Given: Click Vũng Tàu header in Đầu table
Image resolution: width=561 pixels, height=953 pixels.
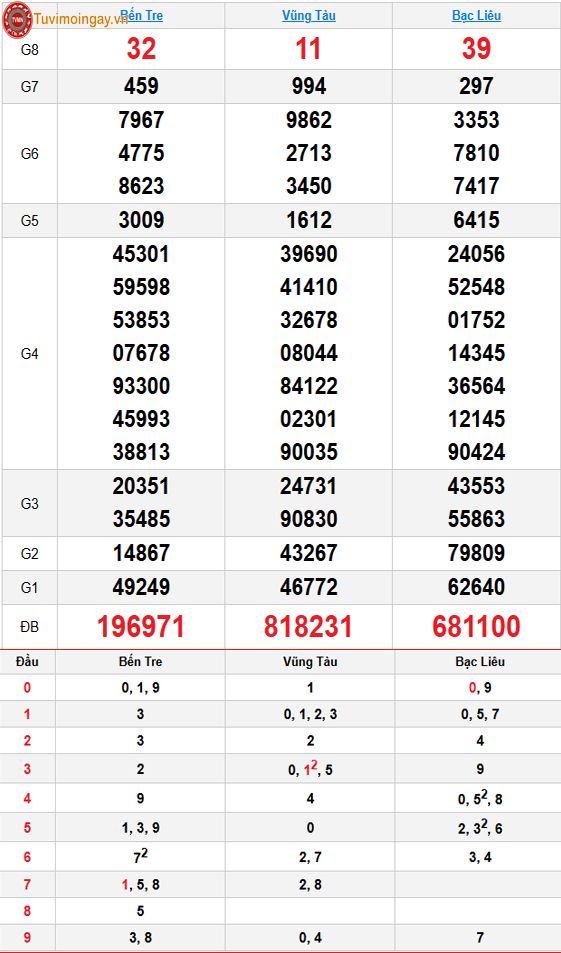Looking at the screenshot, I should (x=310, y=661).
